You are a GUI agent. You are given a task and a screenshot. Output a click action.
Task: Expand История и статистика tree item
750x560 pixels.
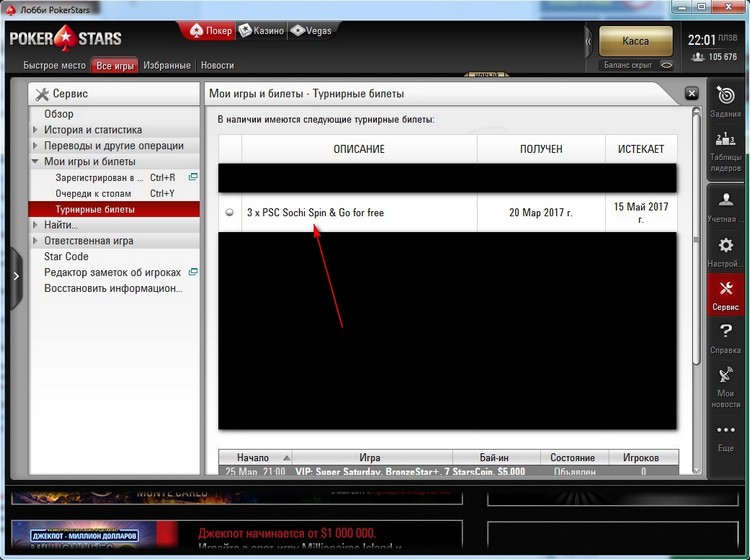pos(35,130)
